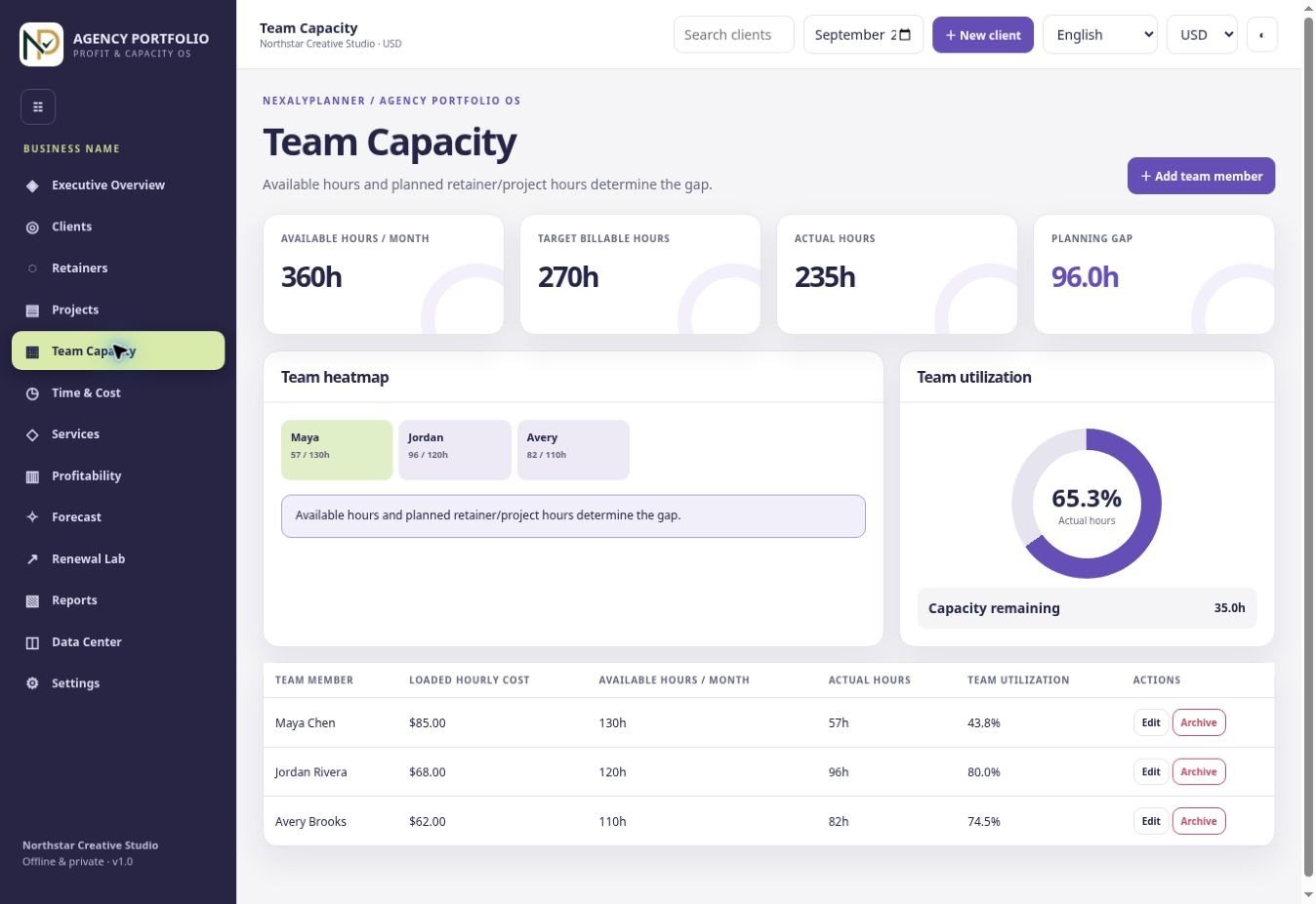Open the Executive Overview page
The height and width of the screenshot is (904, 1316).
pyautogui.click(x=118, y=185)
